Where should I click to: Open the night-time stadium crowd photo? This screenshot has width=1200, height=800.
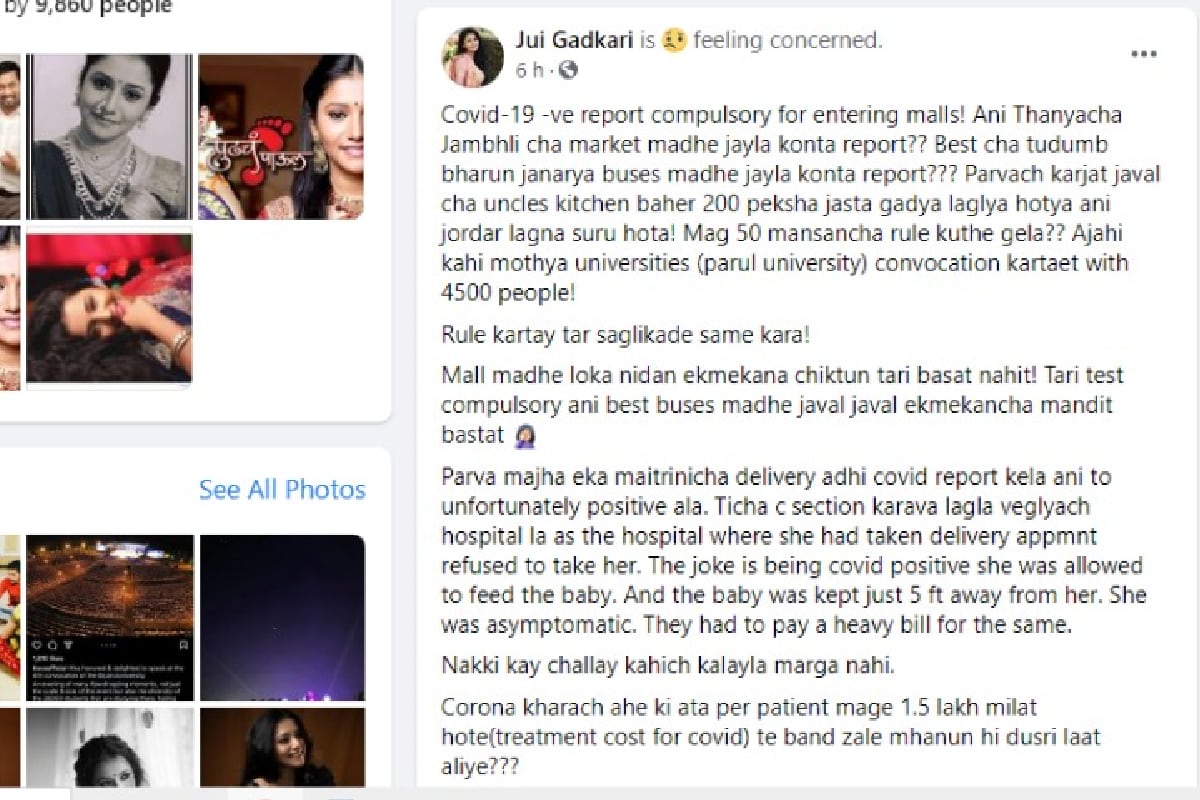point(110,618)
